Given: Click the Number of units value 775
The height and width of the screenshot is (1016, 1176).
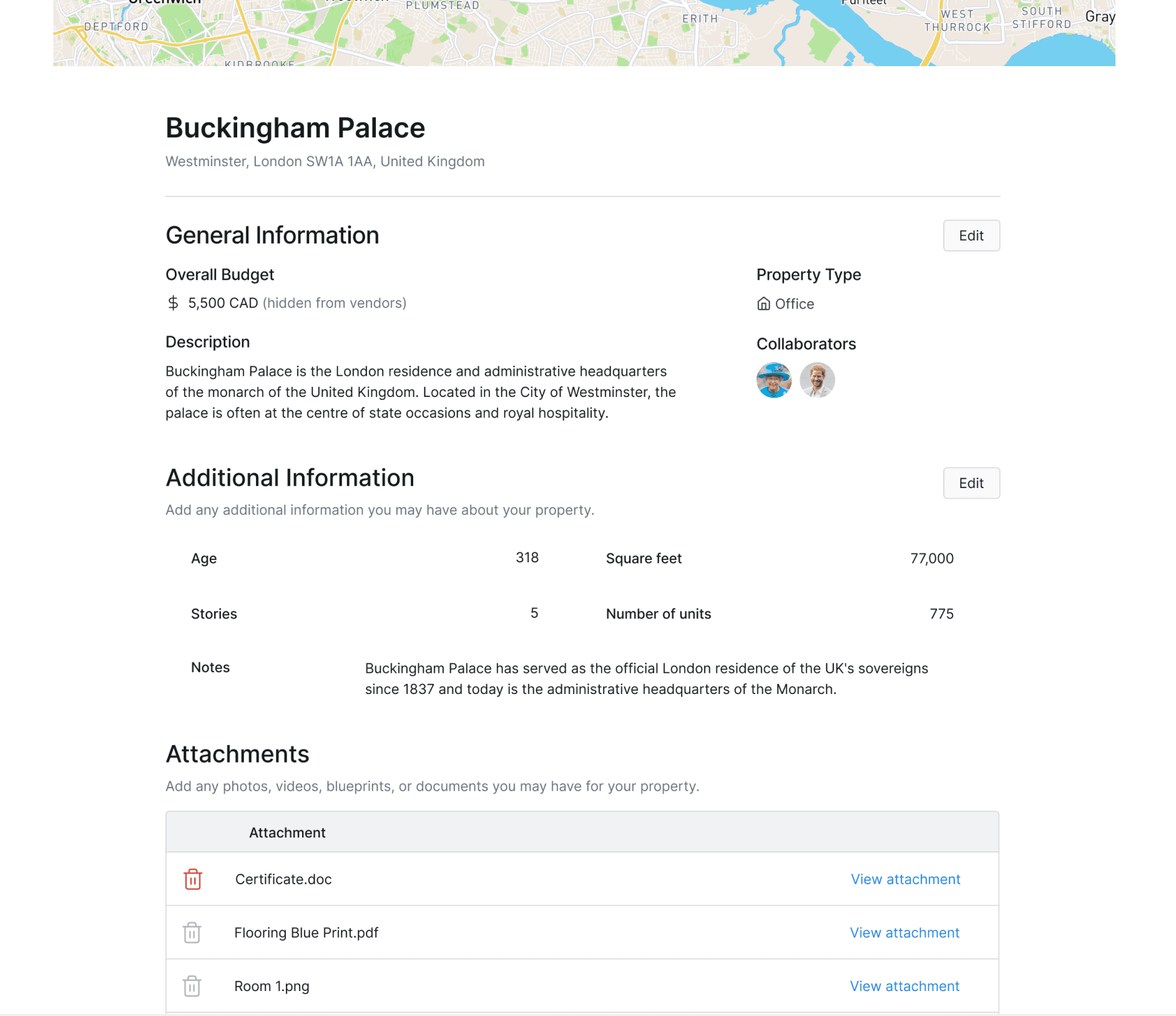Looking at the screenshot, I should point(942,613).
